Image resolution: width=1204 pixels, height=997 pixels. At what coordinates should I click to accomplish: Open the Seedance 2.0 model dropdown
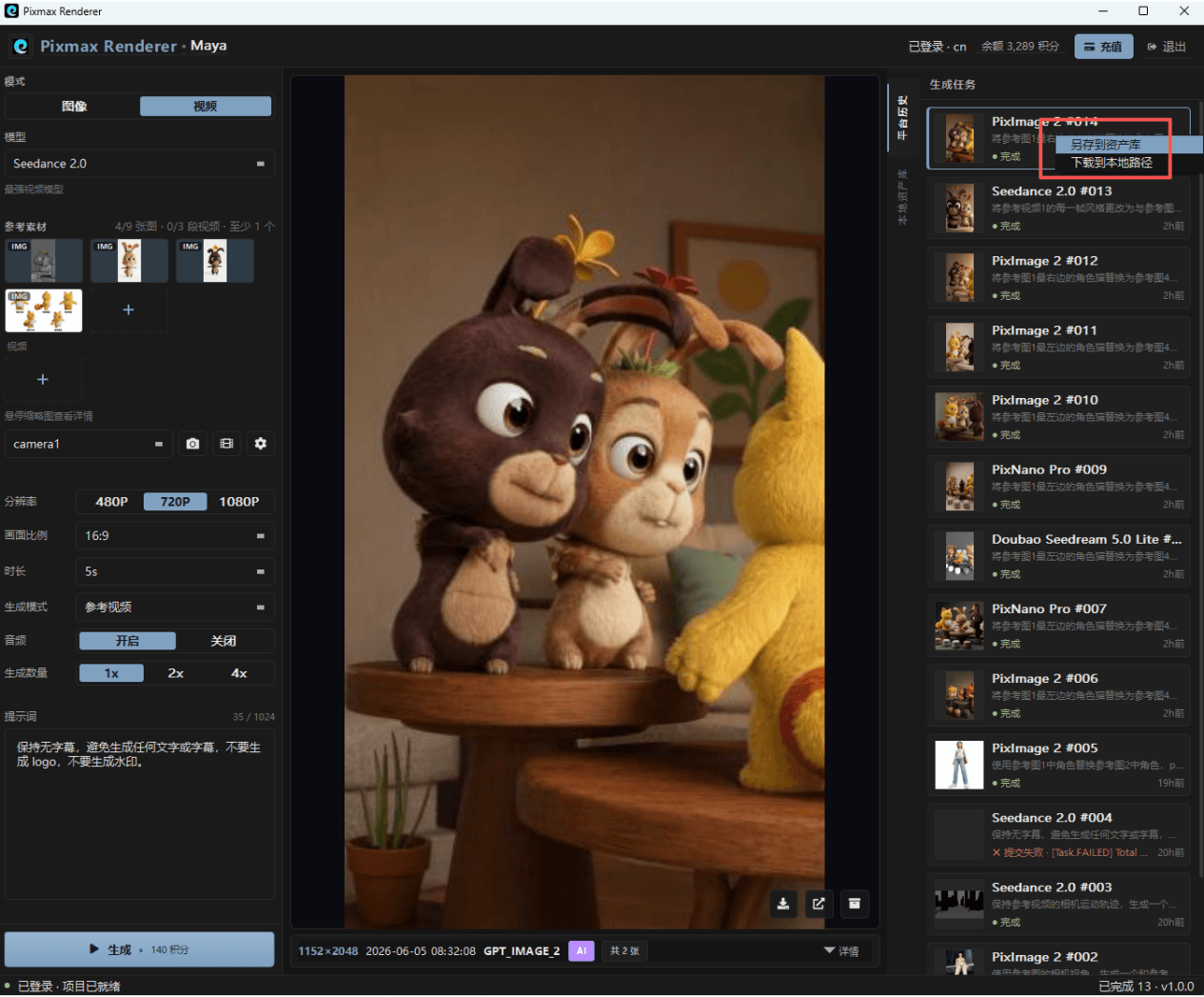[139, 164]
